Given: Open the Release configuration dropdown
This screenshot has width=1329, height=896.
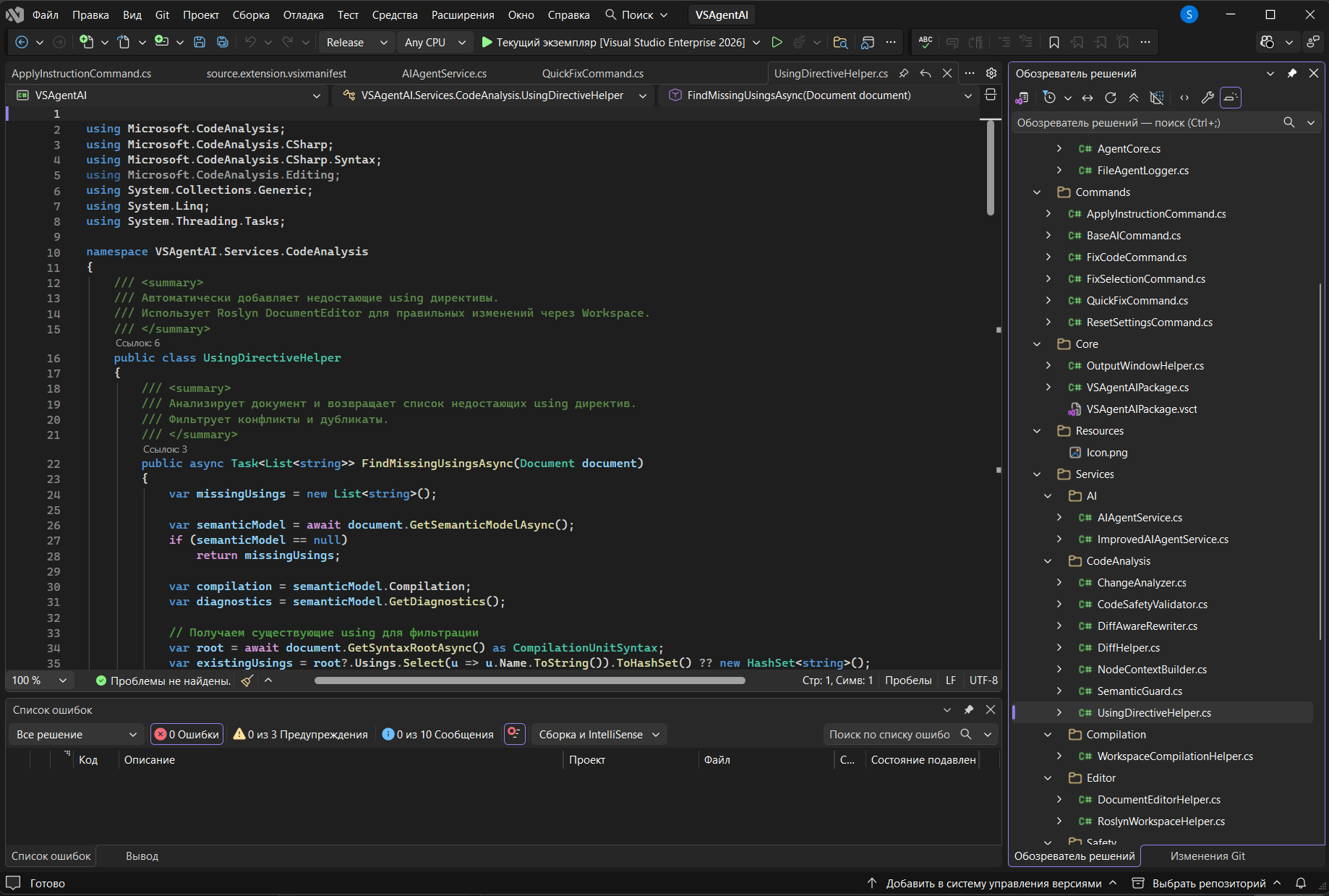Looking at the screenshot, I should (x=356, y=43).
